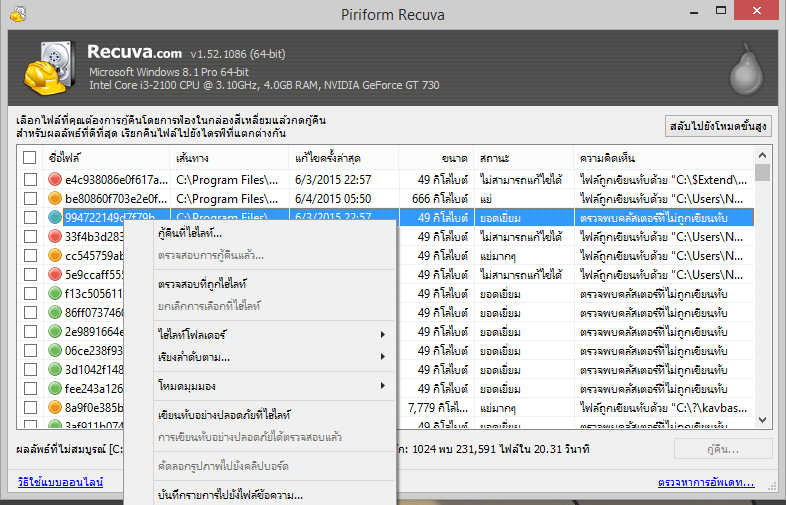786x505 pixels.
Task: Check the box for 86ff073746 file
Action: [31, 313]
